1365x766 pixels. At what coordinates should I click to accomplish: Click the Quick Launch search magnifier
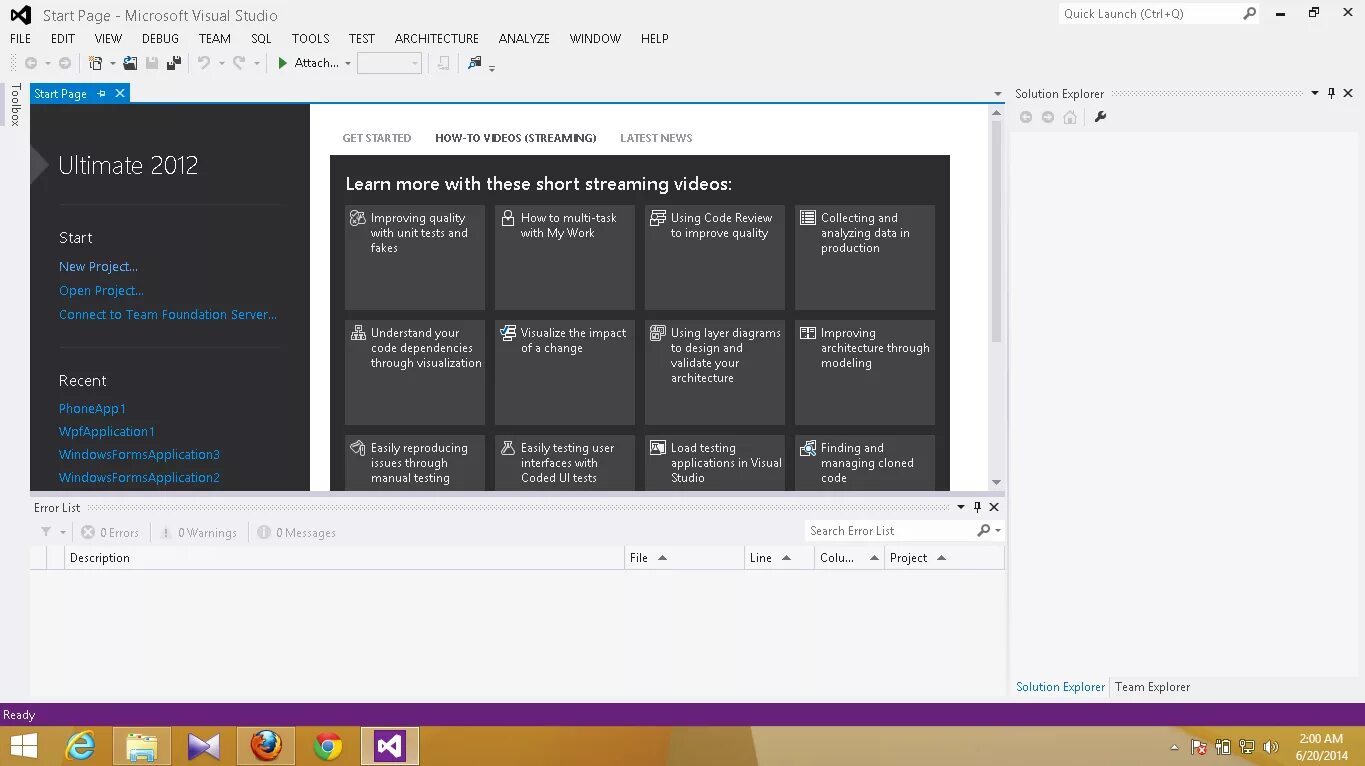click(x=1249, y=14)
